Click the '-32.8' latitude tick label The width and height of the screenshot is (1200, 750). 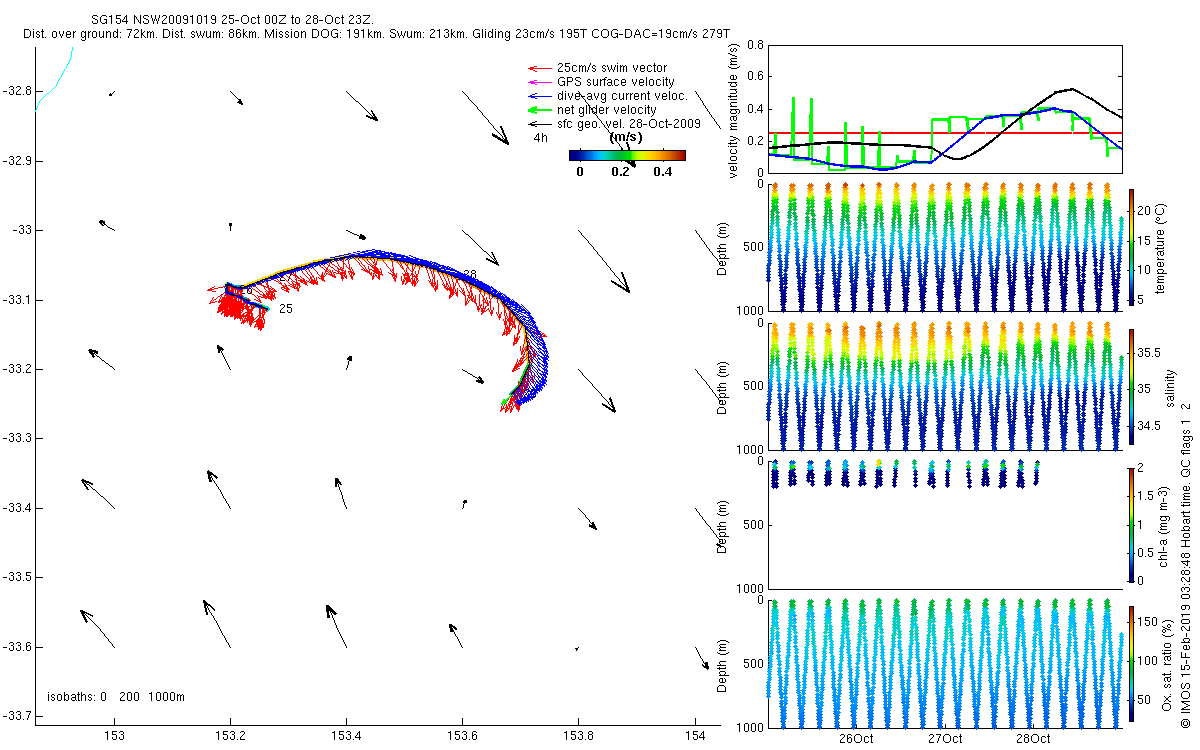click(x=17, y=91)
